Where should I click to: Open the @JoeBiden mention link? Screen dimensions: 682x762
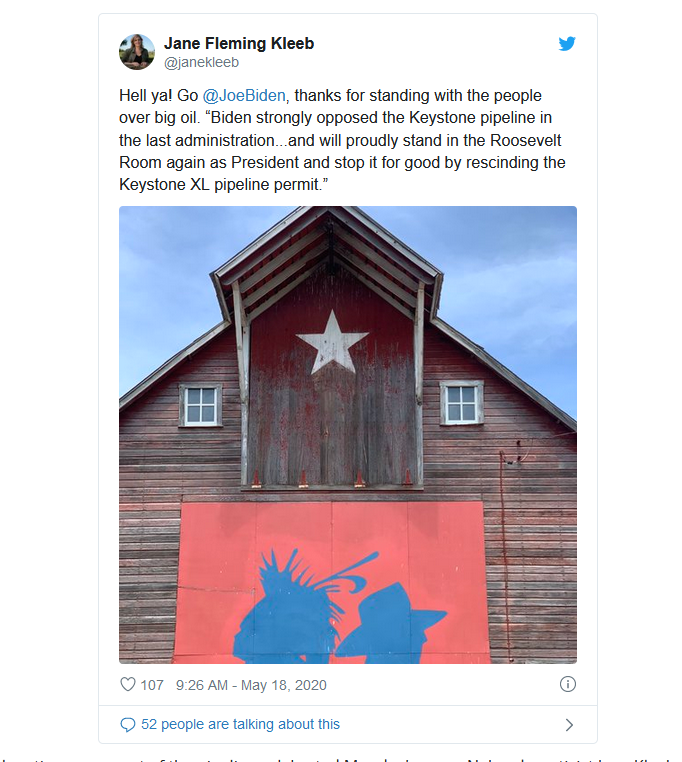coord(244,96)
